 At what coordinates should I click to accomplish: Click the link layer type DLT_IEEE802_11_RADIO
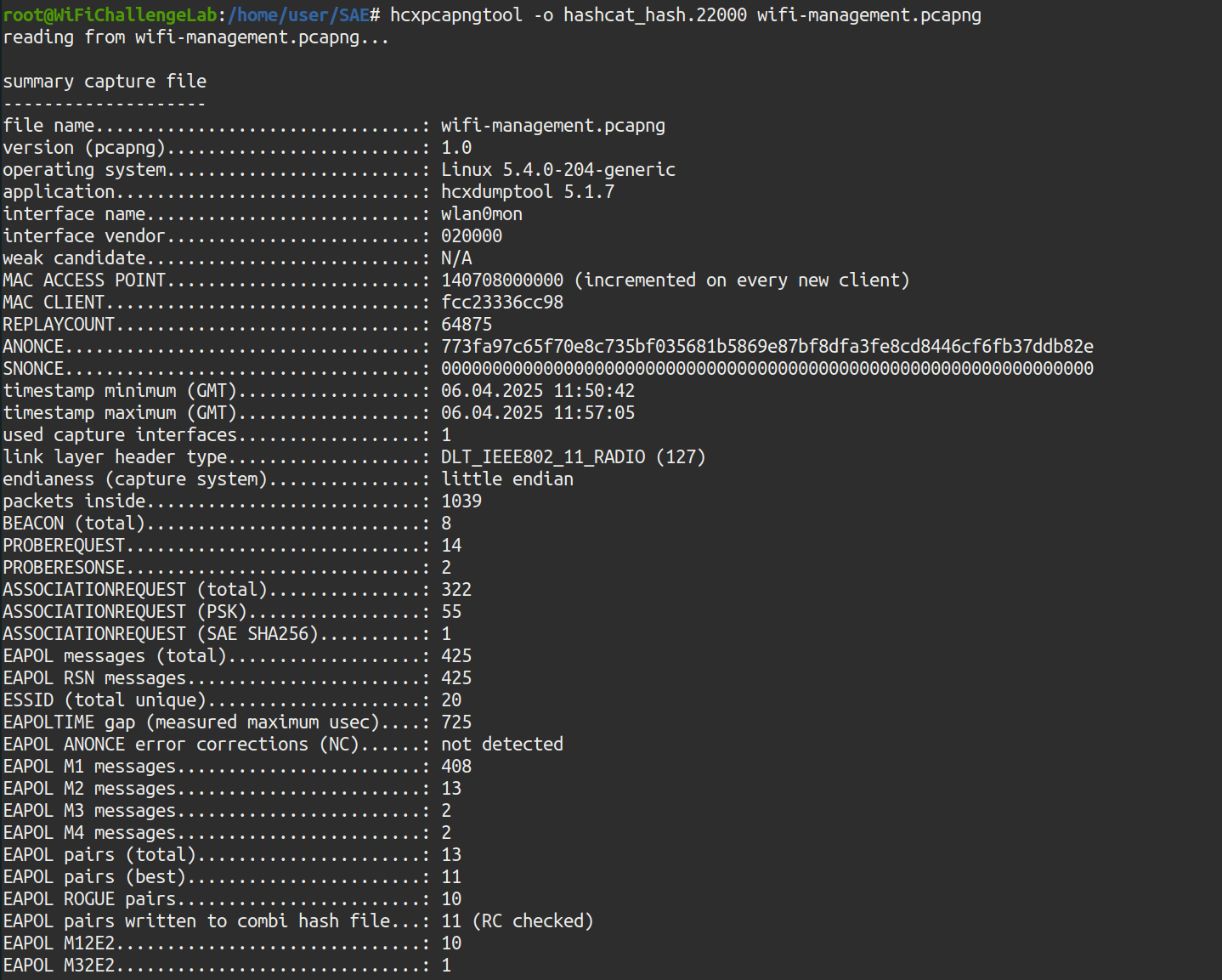pyautogui.click(x=542, y=457)
